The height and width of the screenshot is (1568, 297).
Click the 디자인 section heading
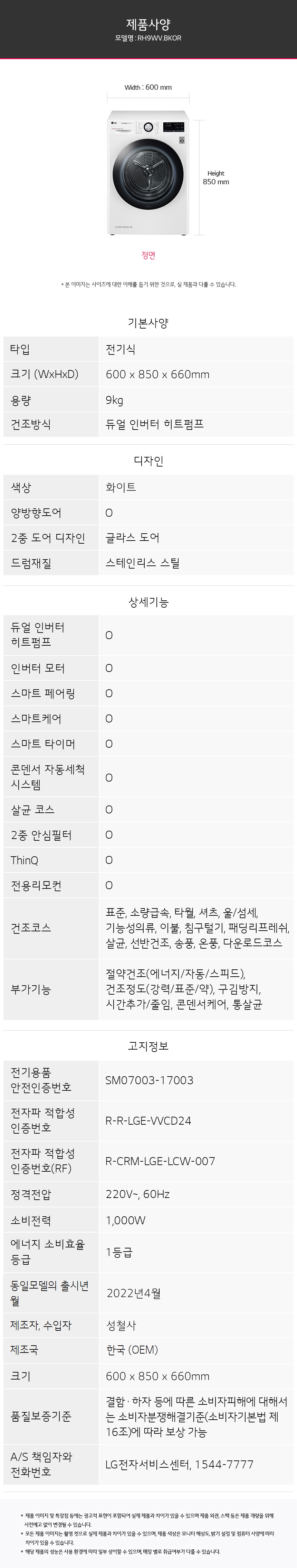click(148, 461)
